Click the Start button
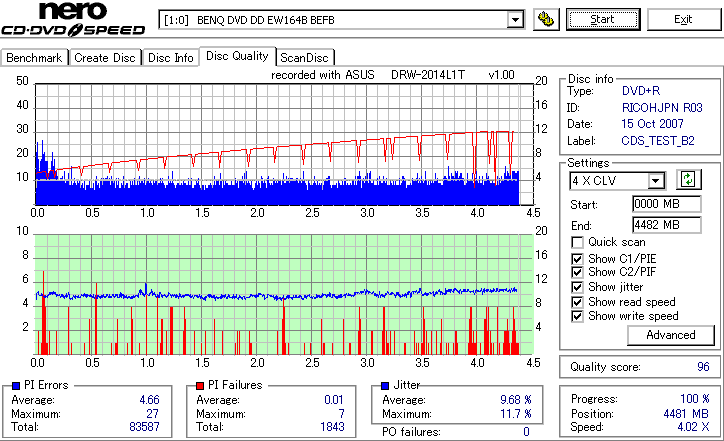This screenshot has width=724, height=441. point(603,19)
